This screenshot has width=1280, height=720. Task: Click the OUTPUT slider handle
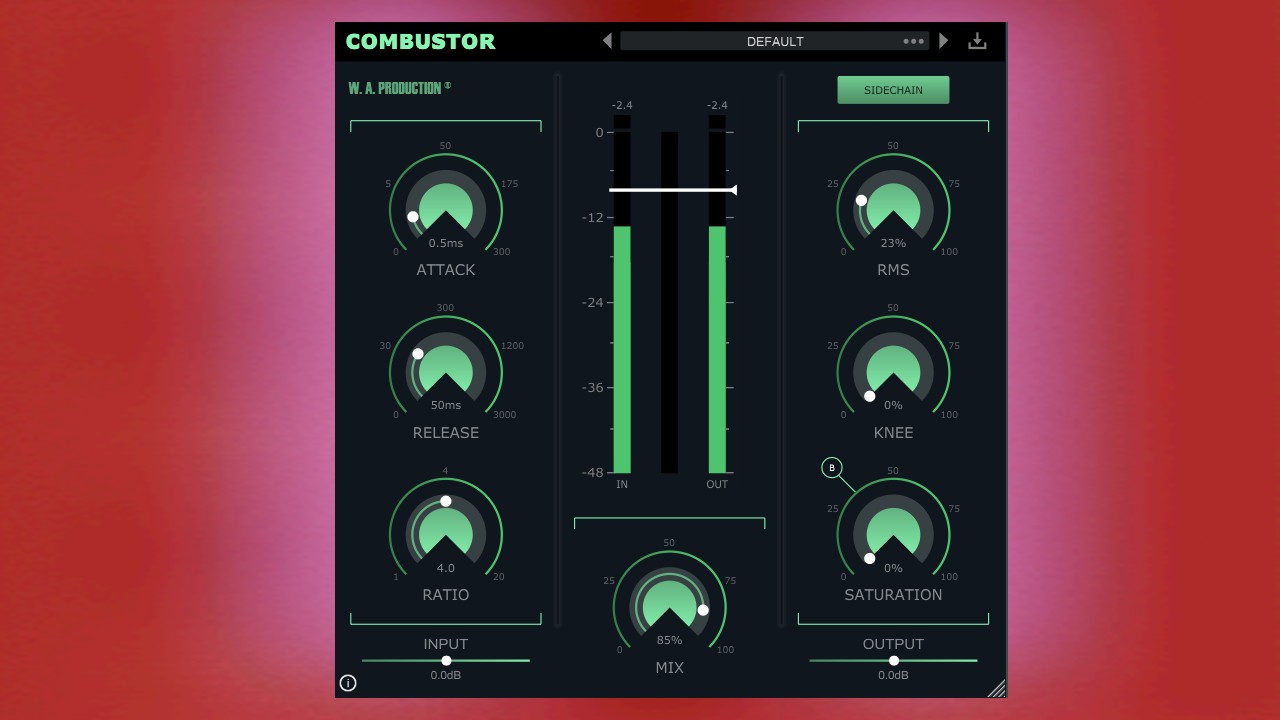(893, 660)
